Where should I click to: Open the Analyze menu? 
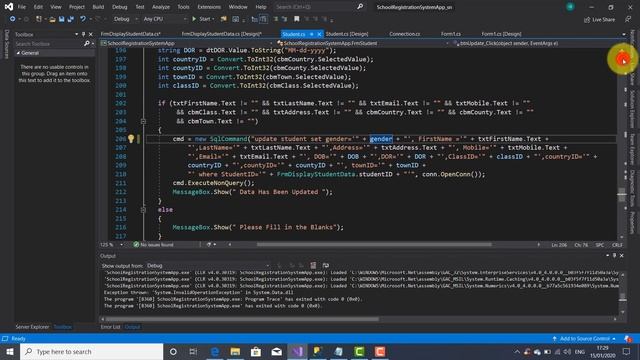(161, 7)
